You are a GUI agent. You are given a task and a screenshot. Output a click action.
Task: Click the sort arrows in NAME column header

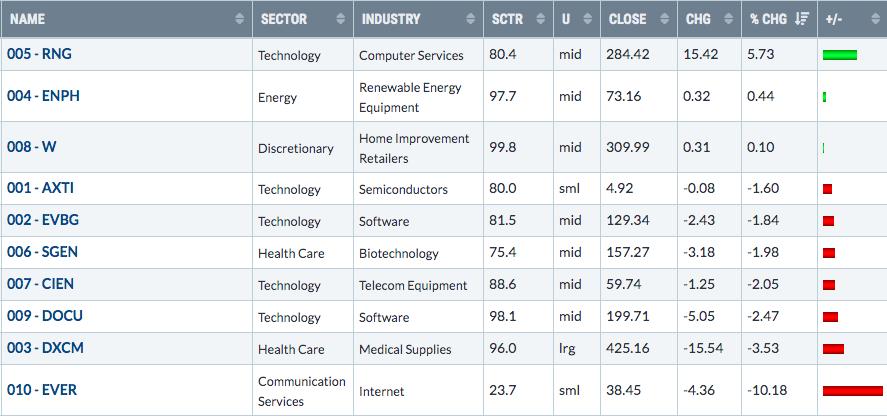pos(240,19)
